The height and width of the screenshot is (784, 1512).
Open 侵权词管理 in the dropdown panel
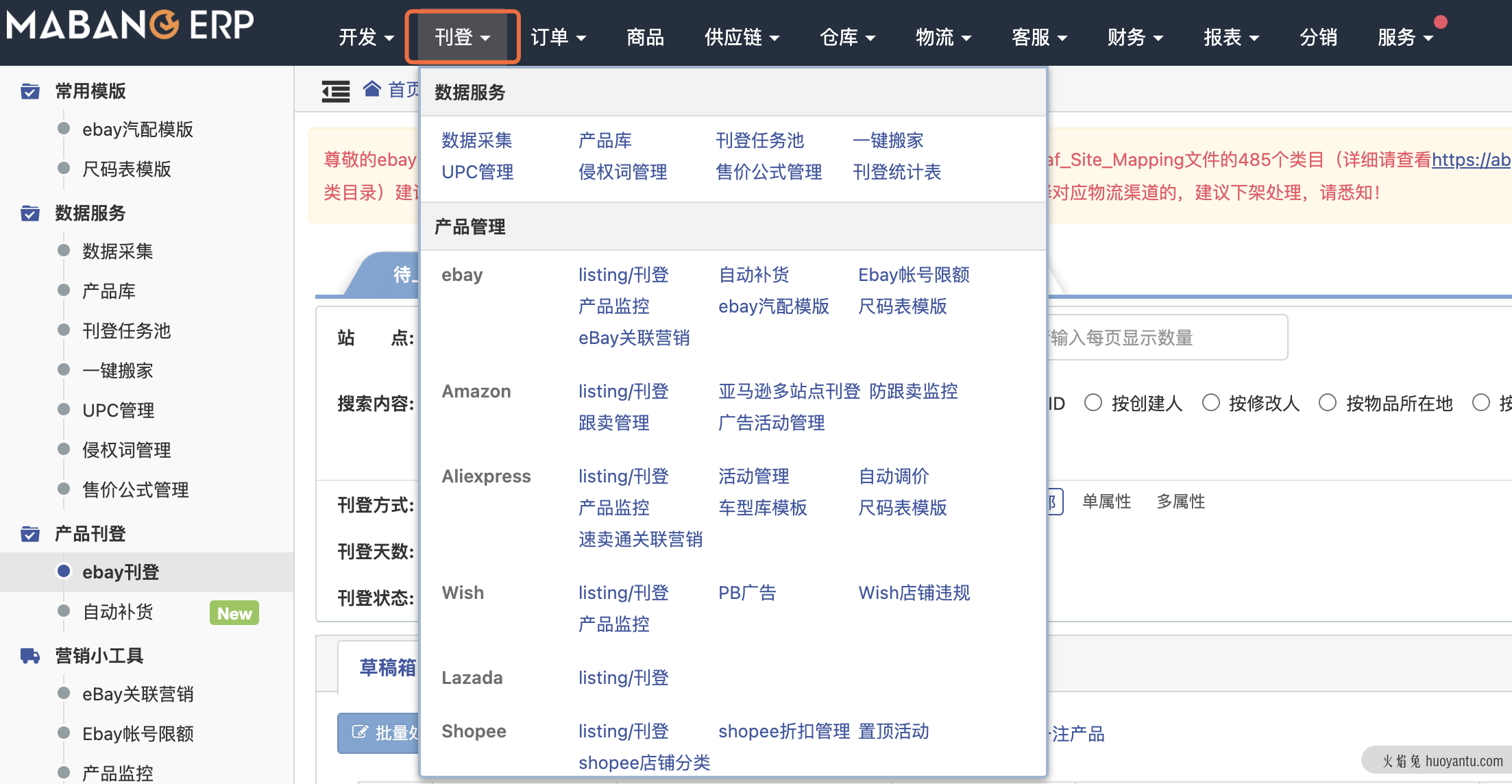pos(622,172)
